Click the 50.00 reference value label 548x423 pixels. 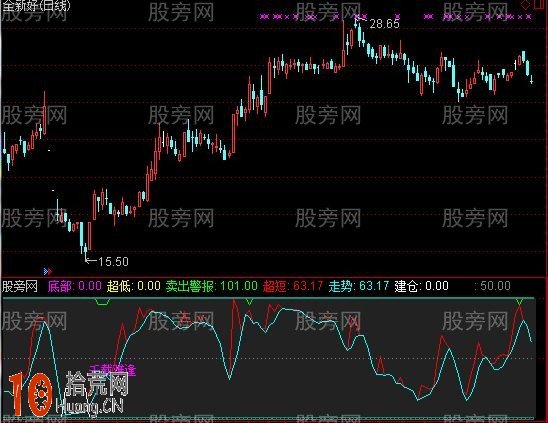[495, 286]
